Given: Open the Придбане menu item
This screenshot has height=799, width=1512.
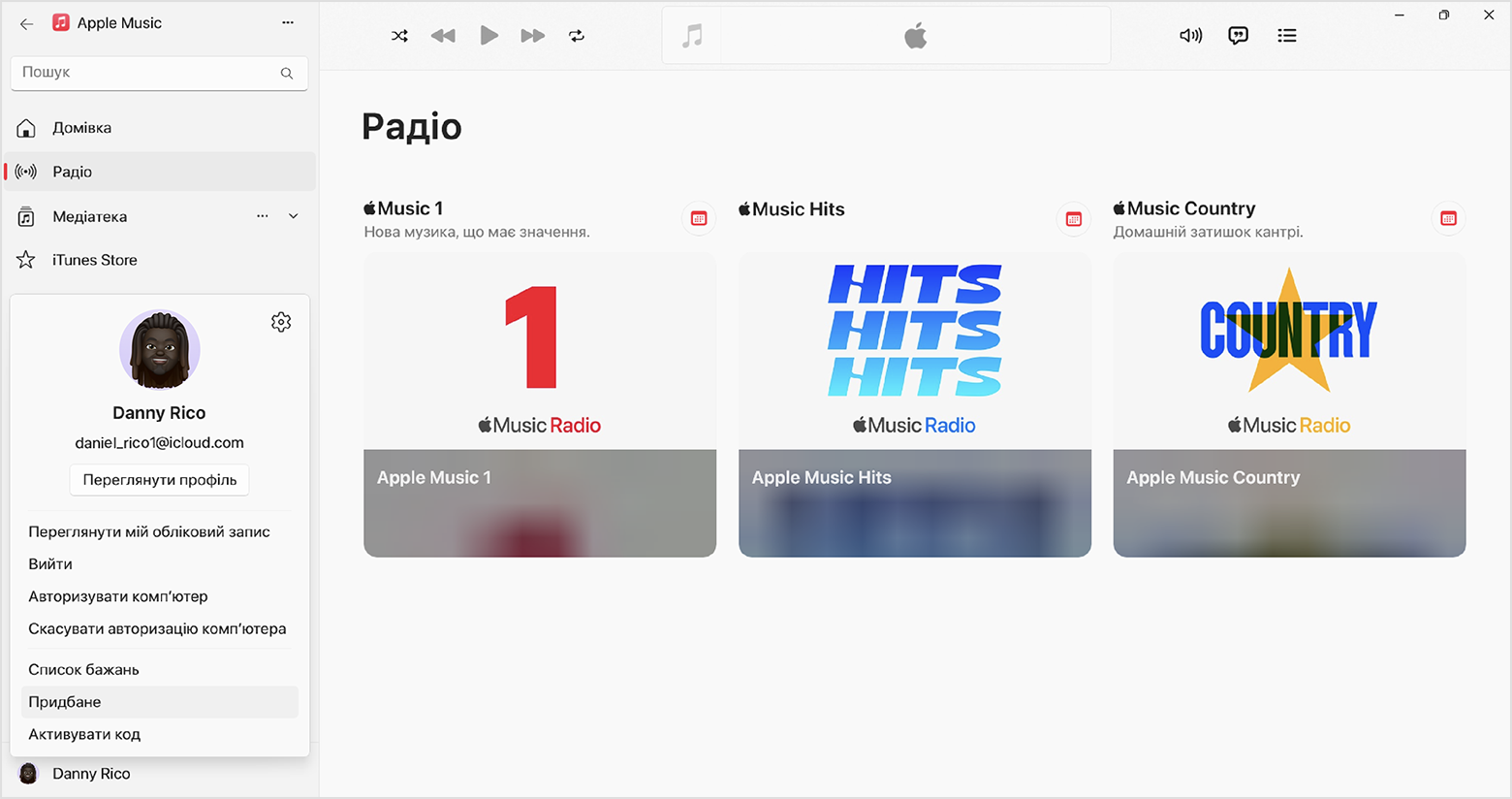Looking at the screenshot, I should 160,702.
